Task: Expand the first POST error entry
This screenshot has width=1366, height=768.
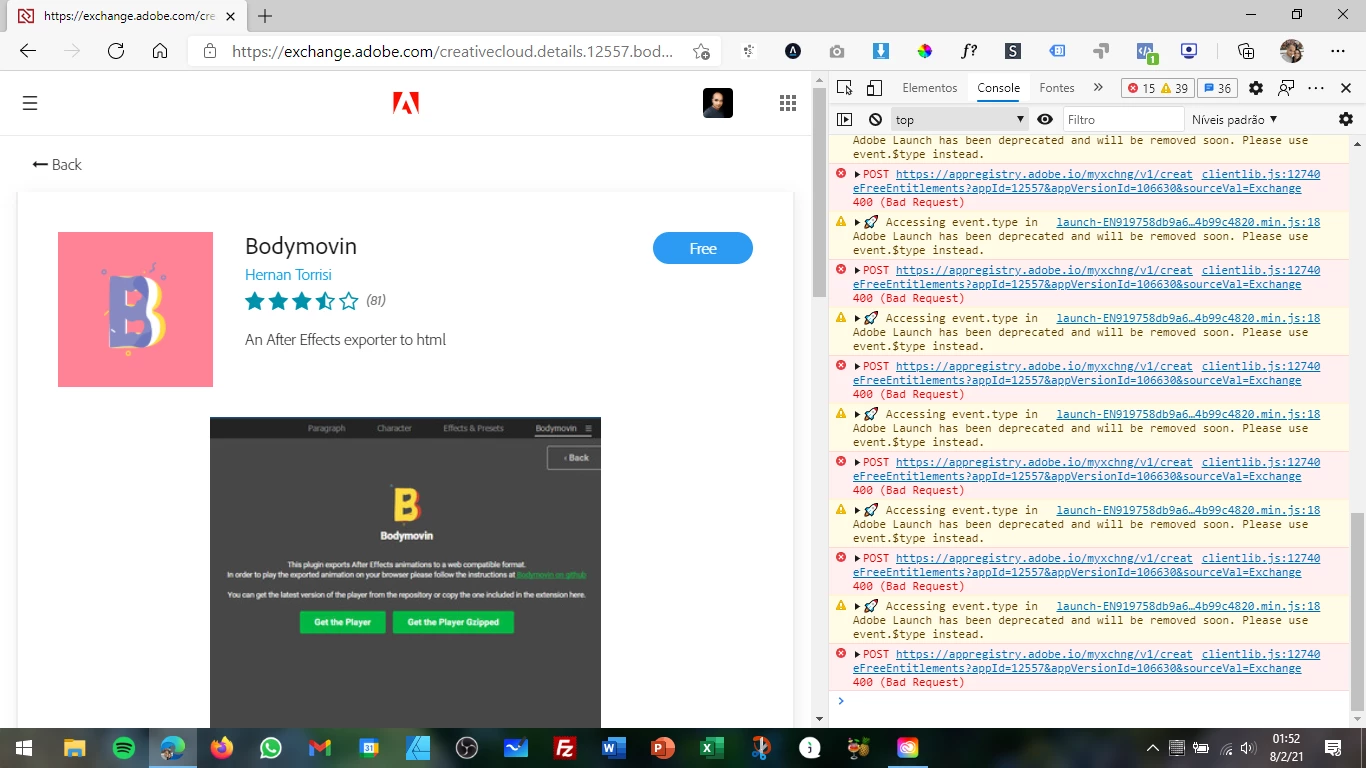Action: coord(857,174)
